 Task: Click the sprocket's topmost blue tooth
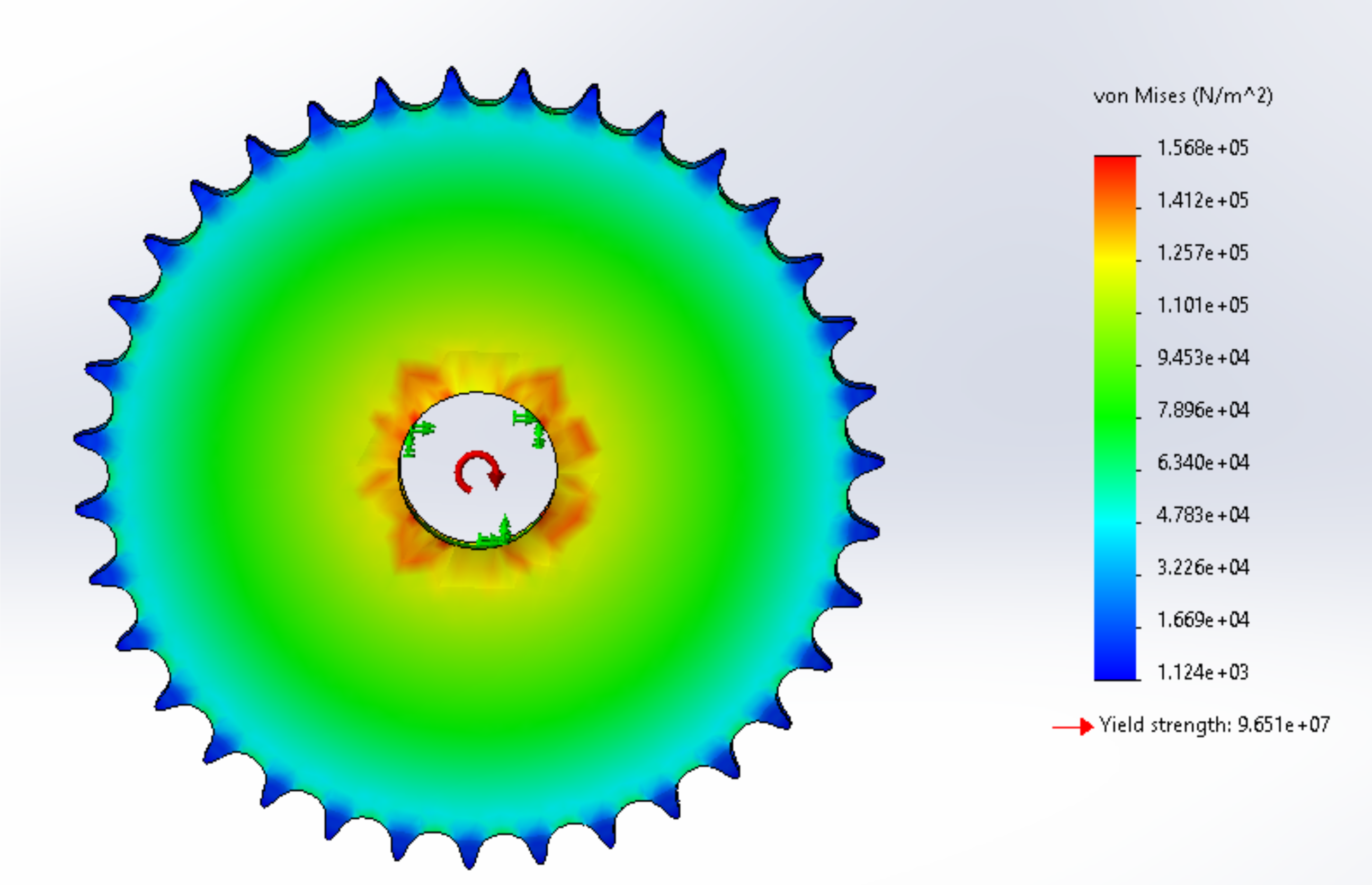tap(452, 81)
